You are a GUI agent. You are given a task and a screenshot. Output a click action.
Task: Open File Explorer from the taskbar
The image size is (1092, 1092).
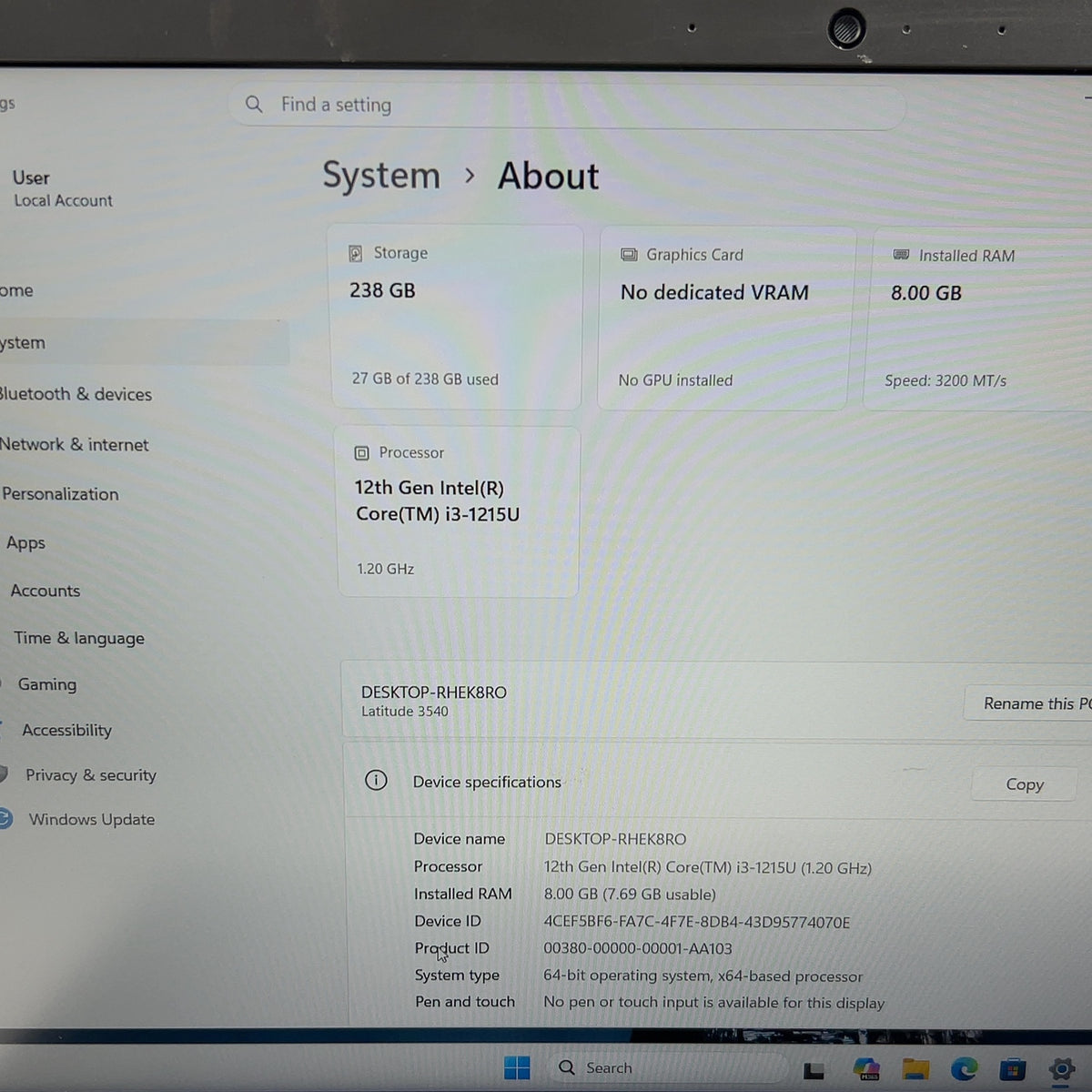[915, 1068]
